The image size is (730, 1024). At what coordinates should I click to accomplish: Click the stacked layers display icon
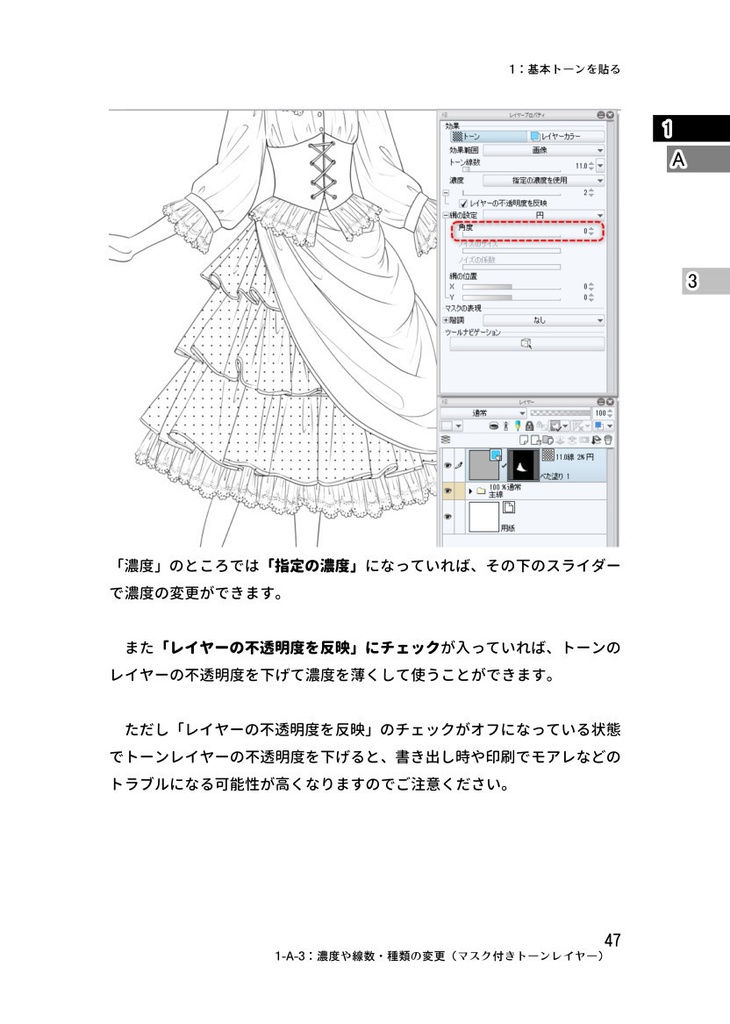tap(445, 440)
